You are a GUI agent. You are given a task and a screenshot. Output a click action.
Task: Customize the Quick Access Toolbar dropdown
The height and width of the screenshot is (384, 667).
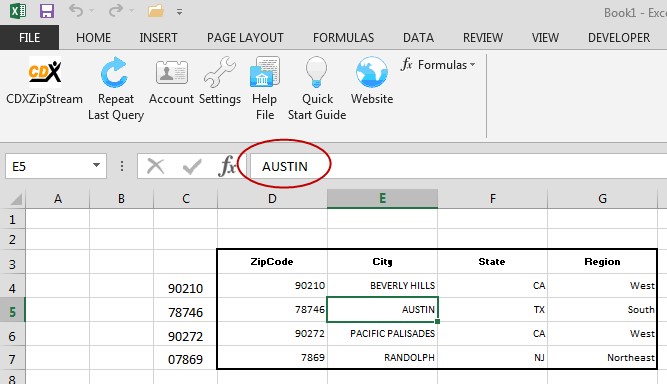(x=180, y=12)
